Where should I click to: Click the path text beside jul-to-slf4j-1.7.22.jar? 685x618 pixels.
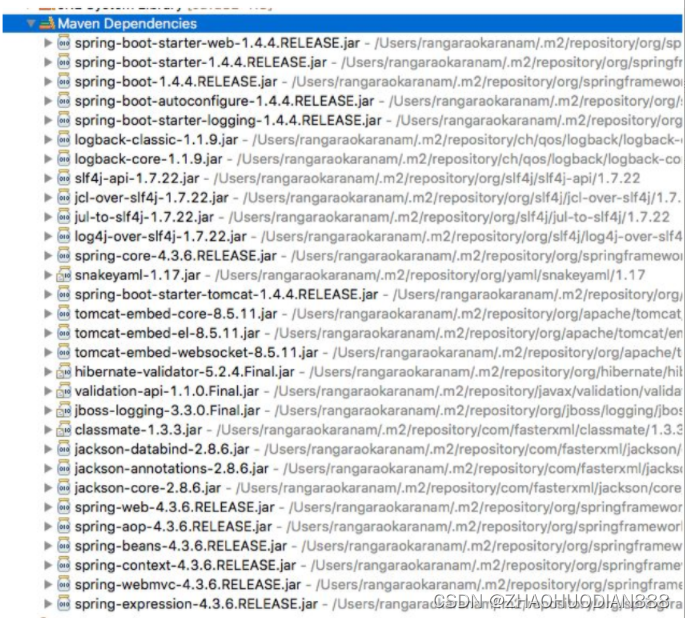point(449,218)
